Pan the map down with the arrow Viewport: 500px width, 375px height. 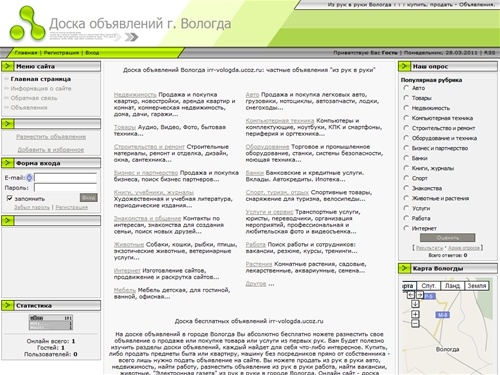tap(415, 304)
